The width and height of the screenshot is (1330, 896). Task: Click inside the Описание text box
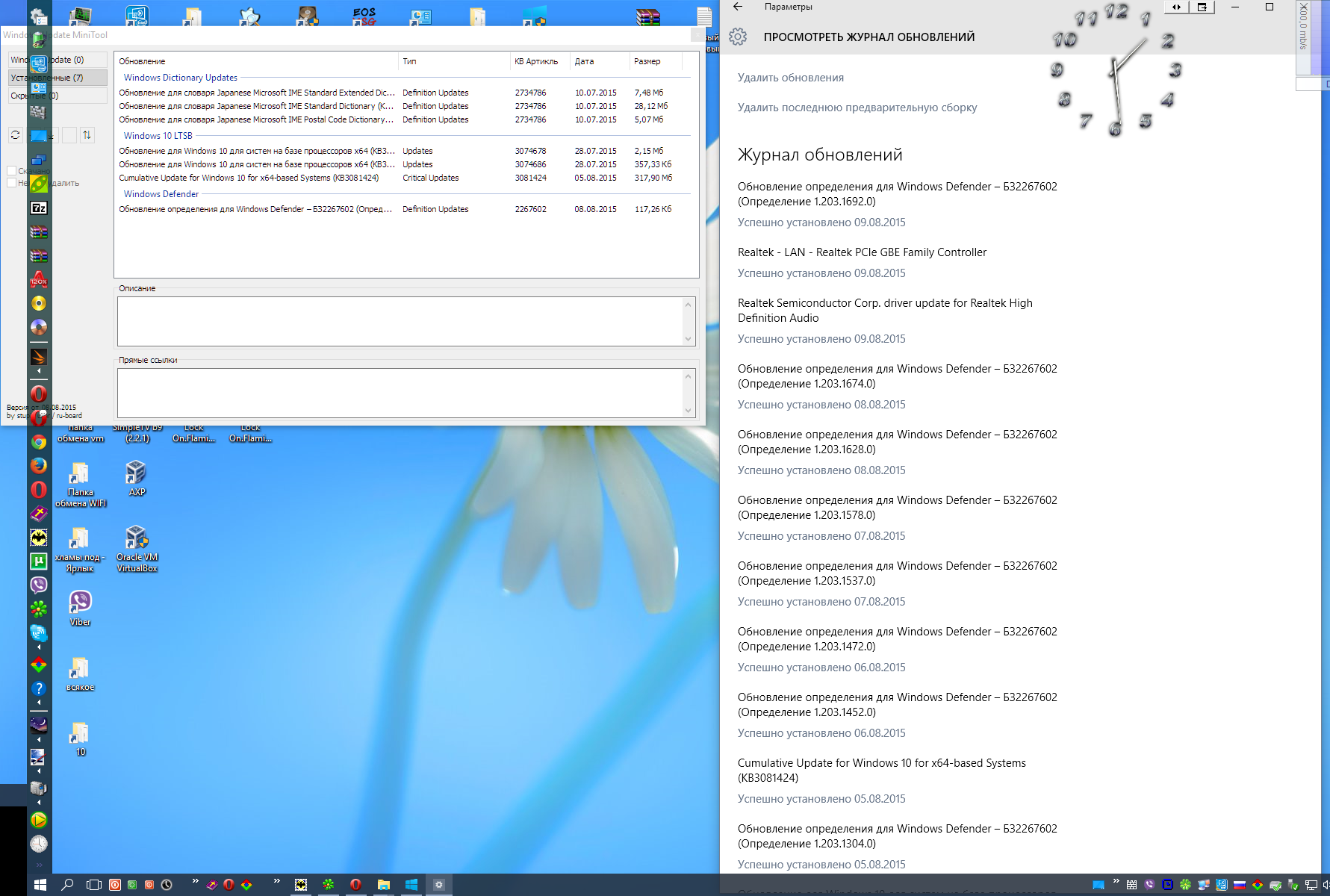[x=400, y=321]
